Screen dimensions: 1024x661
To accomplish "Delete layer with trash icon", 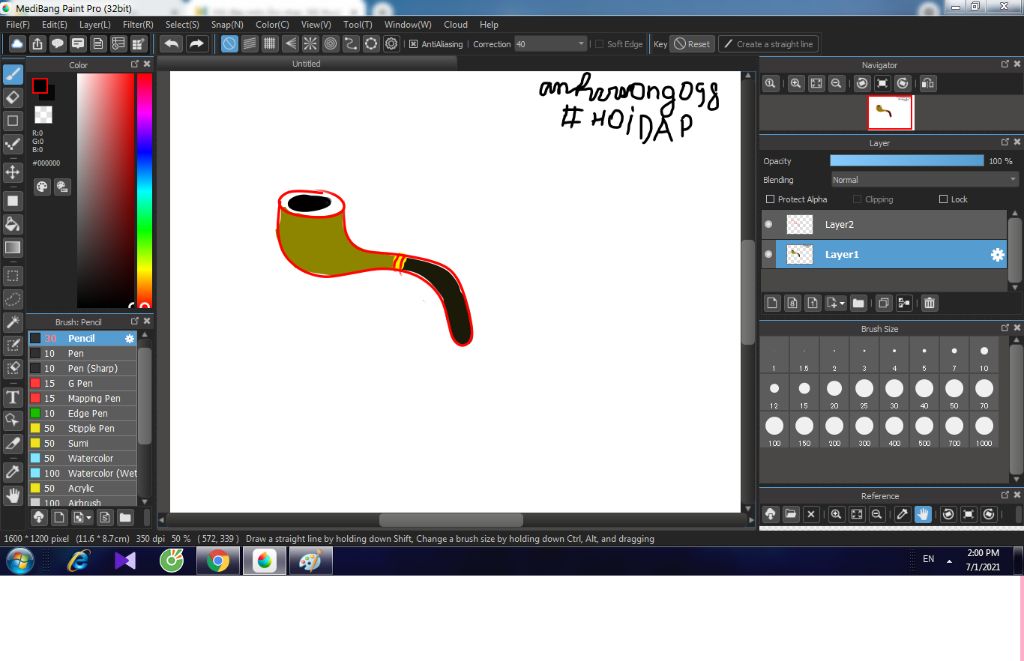I will coord(929,303).
